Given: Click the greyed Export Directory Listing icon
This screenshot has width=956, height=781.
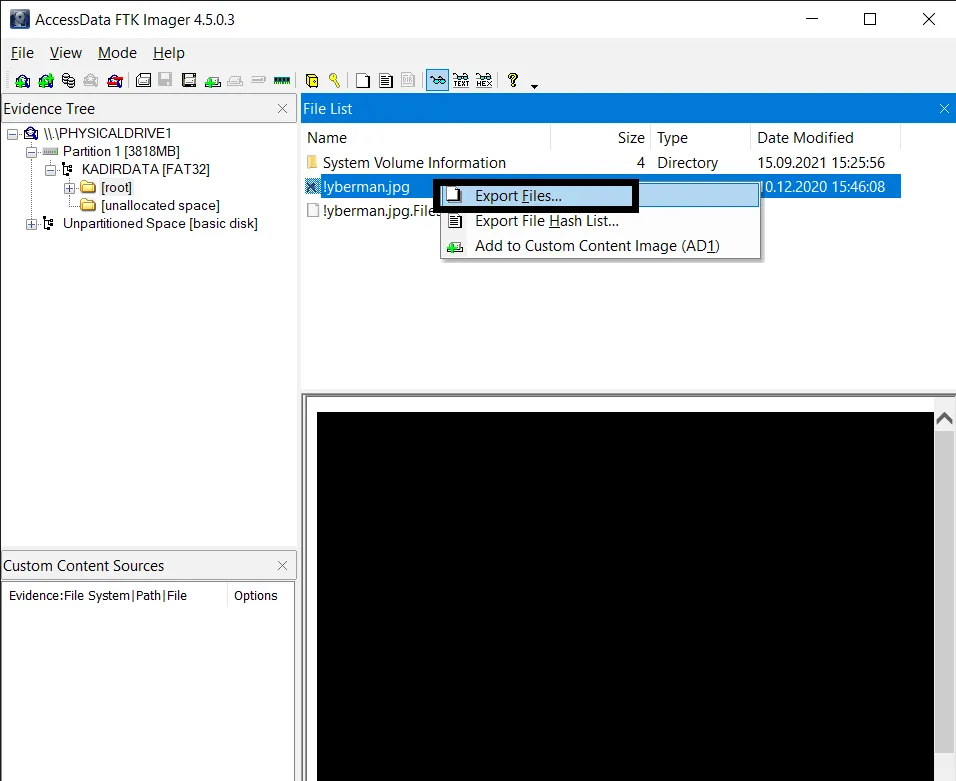Looking at the screenshot, I should 408,80.
